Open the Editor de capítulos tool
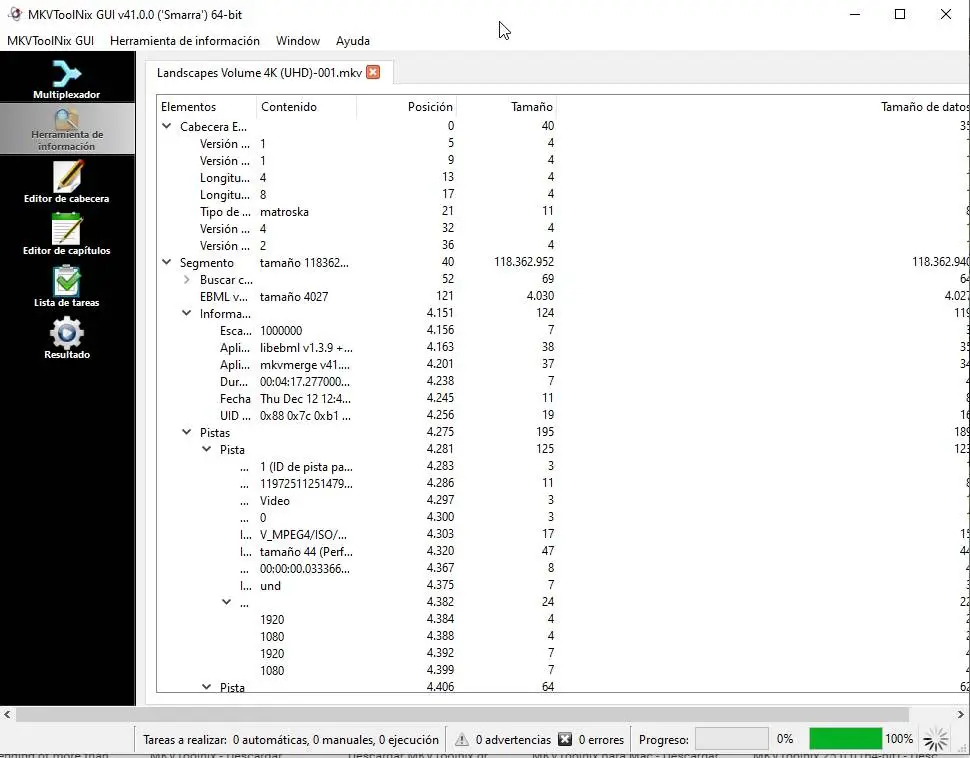The height and width of the screenshot is (758, 970). click(x=67, y=233)
